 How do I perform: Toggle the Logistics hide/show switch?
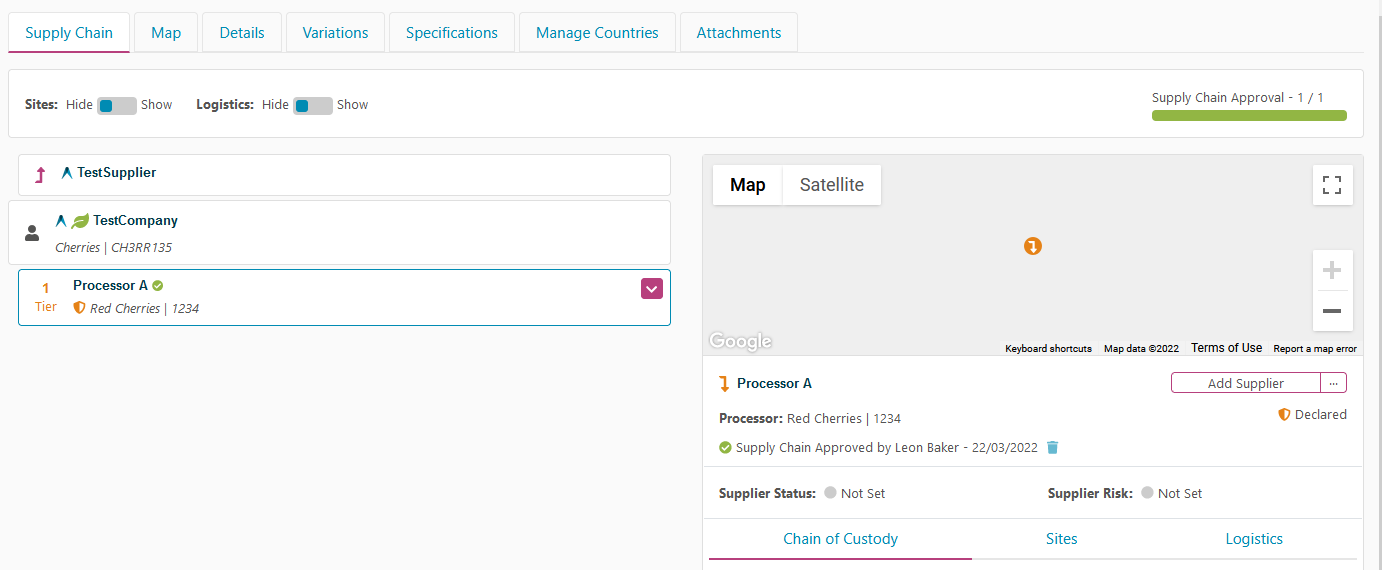click(x=312, y=105)
